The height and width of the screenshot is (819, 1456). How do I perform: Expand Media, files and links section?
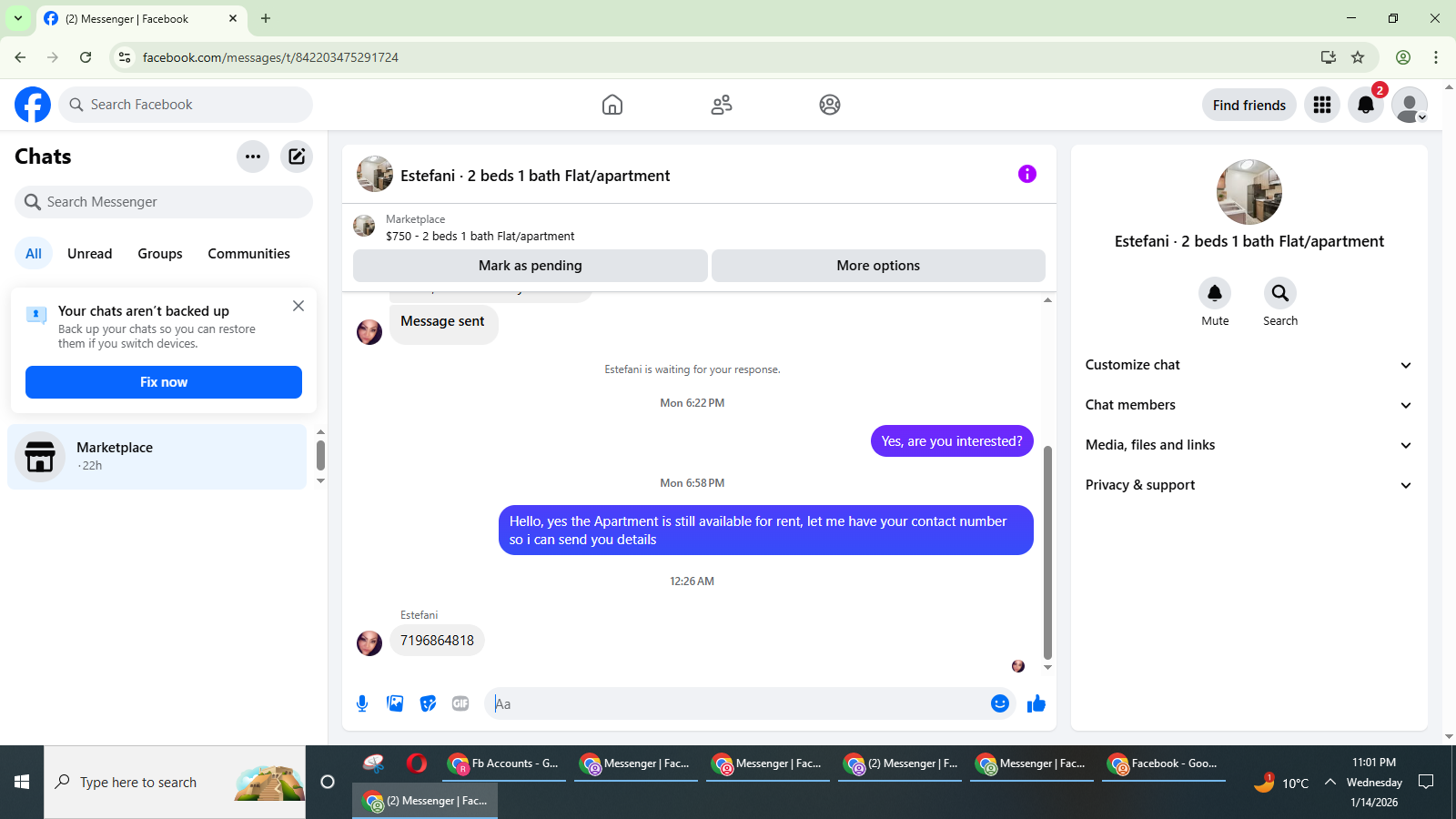coord(1249,445)
